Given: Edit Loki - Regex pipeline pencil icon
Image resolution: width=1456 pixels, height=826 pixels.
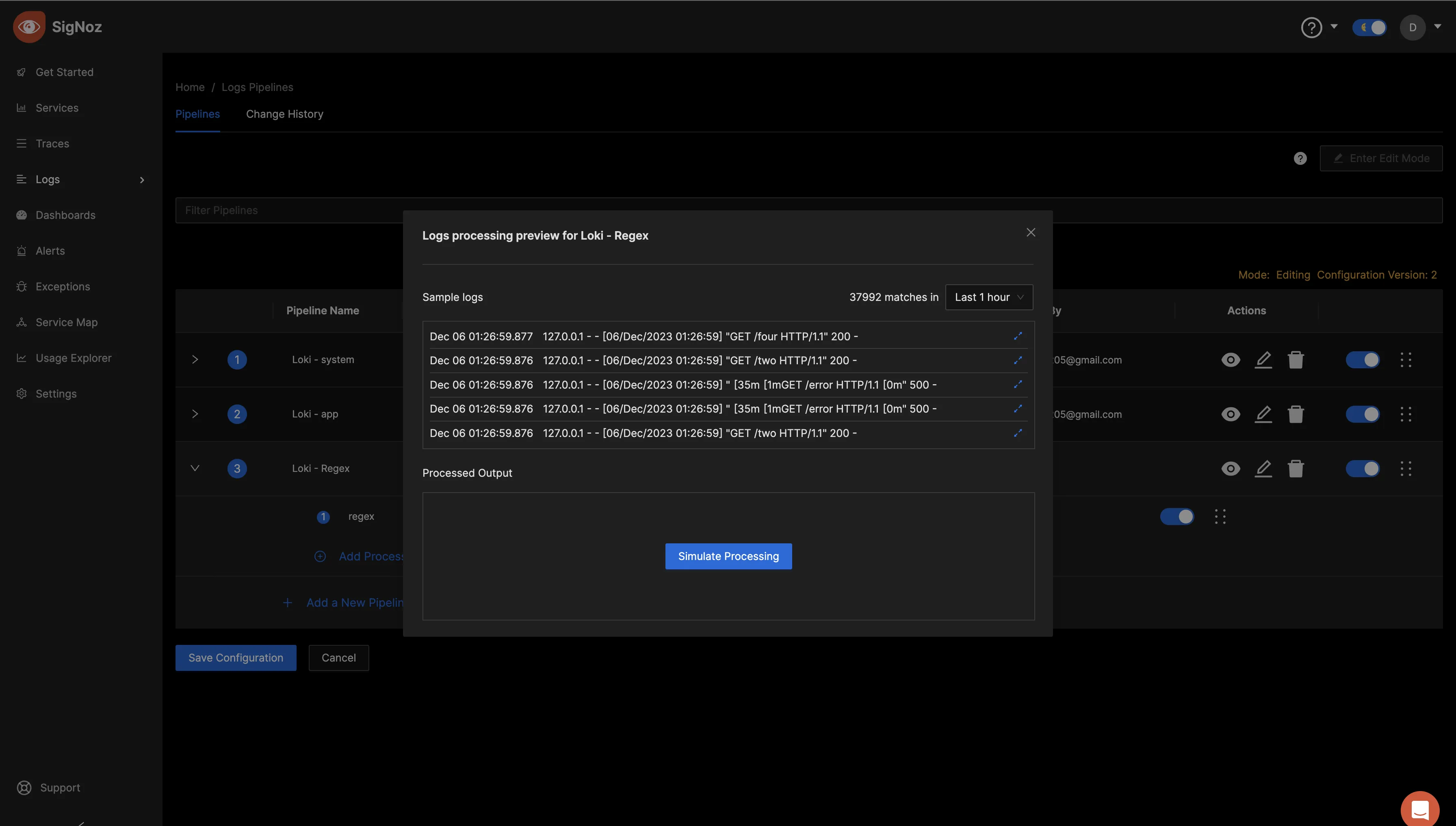Looking at the screenshot, I should coord(1263,469).
